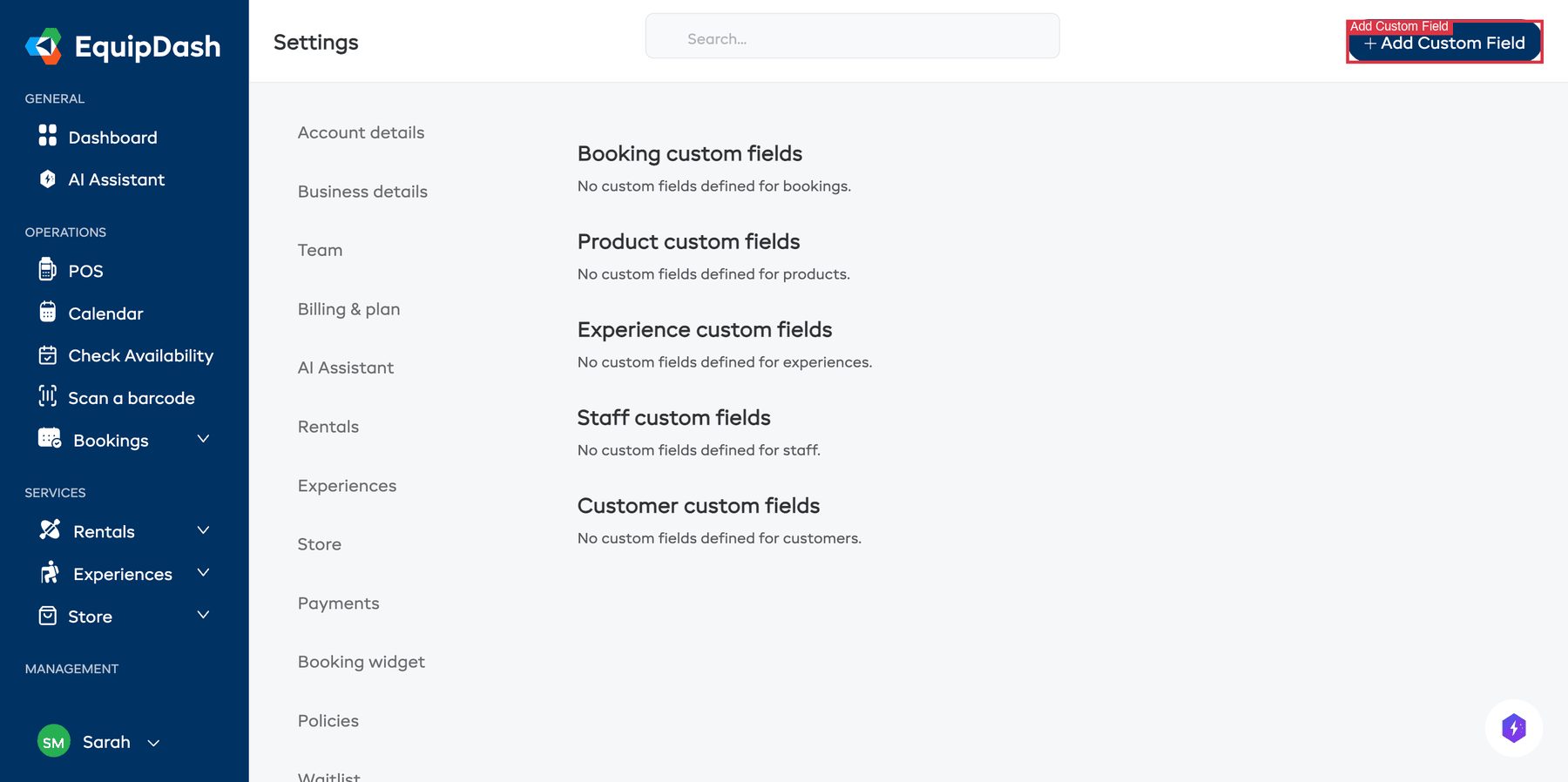The image size is (1568, 782).
Task: Click 'No custom fields defined for staff.' text
Action: pyautogui.click(x=699, y=450)
